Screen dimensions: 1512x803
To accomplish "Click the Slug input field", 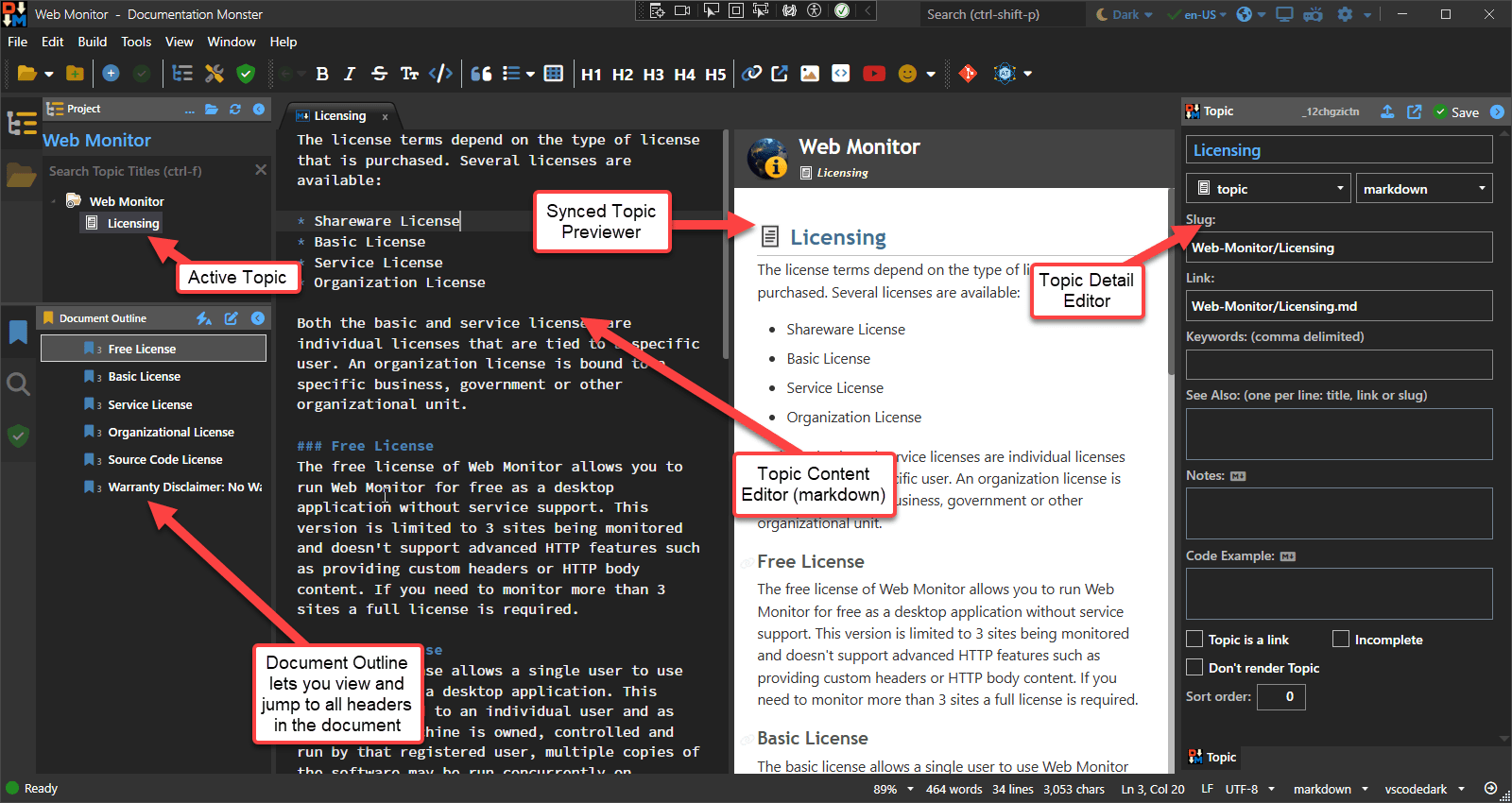I will pyautogui.click(x=1339, y=248).
